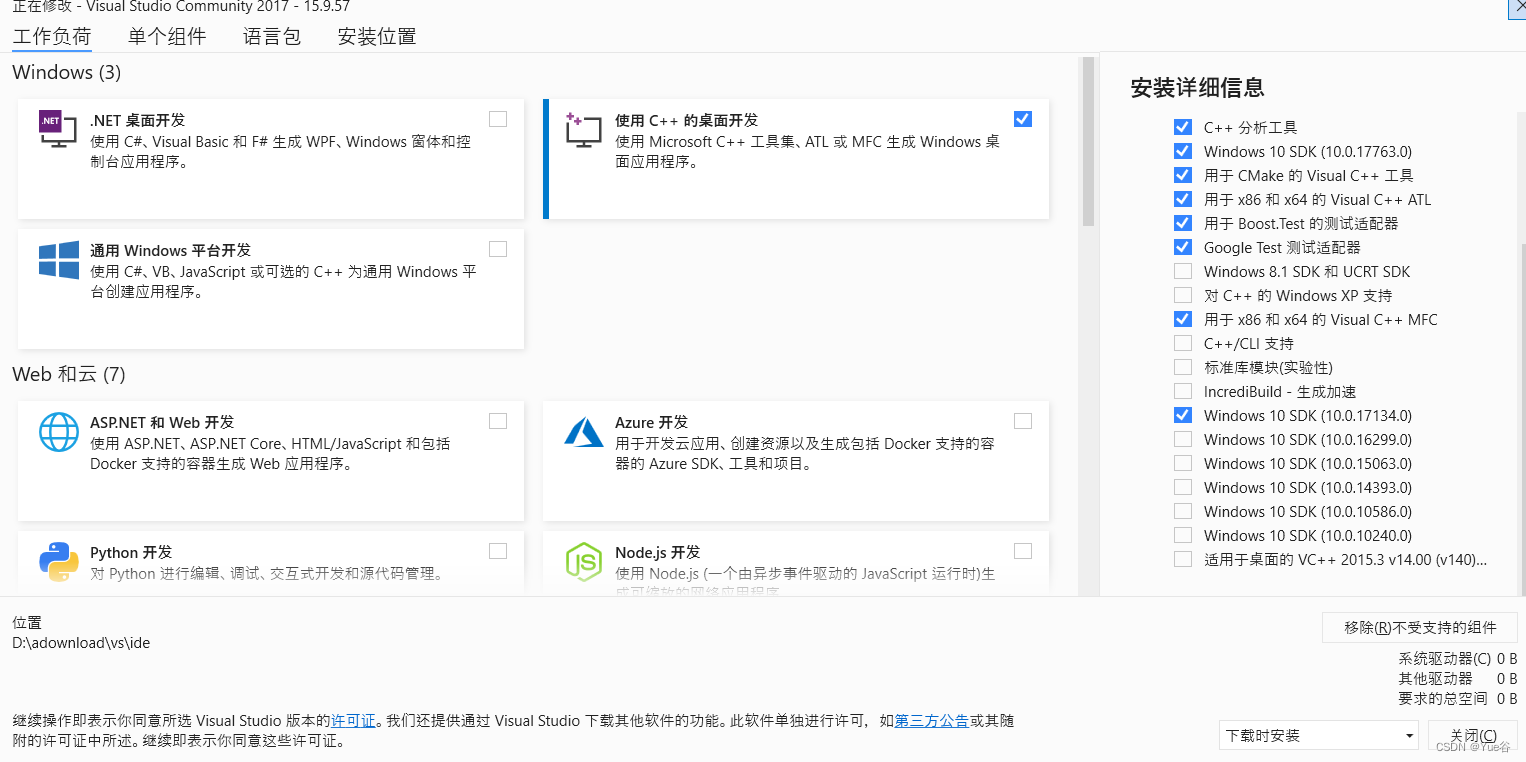1526x762 pixels.
Task: Uncheck Visual C++ ATL for x86 and x64
Action: (1183, 199)
